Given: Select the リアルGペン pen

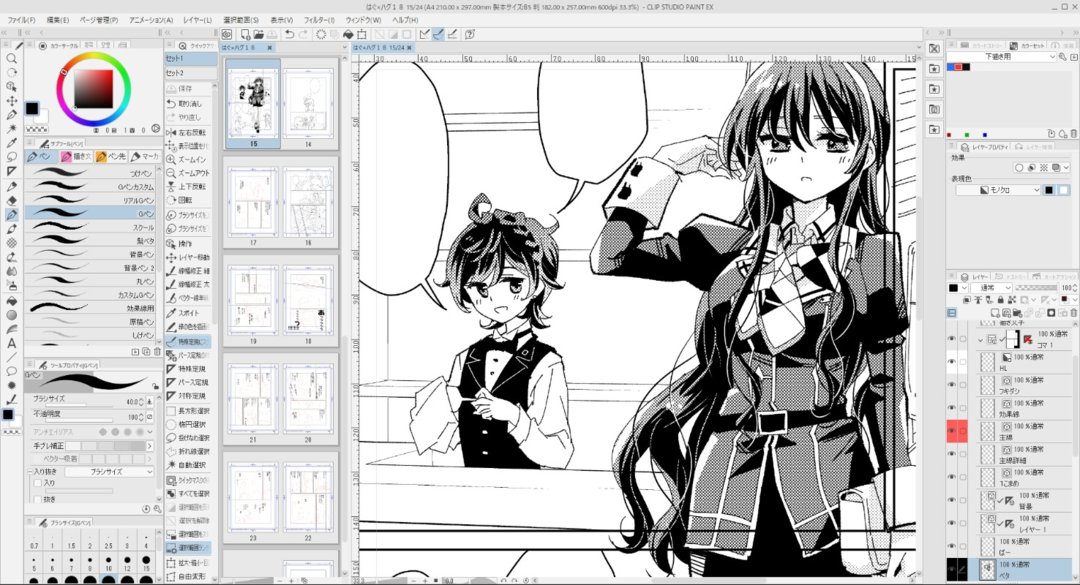Looking at the screenshot, I should (91, 201).
